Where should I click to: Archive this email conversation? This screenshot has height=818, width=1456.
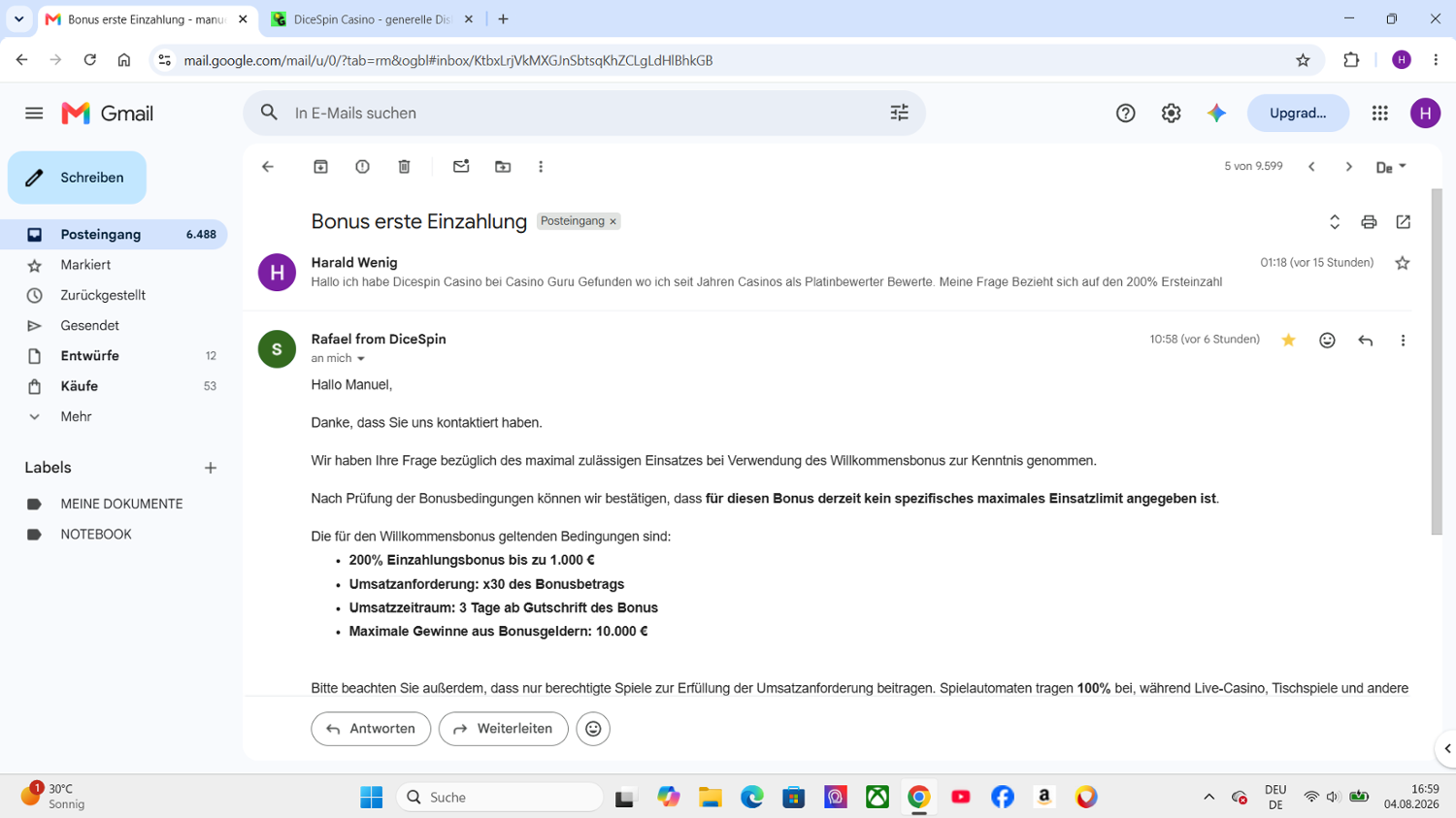320,167
